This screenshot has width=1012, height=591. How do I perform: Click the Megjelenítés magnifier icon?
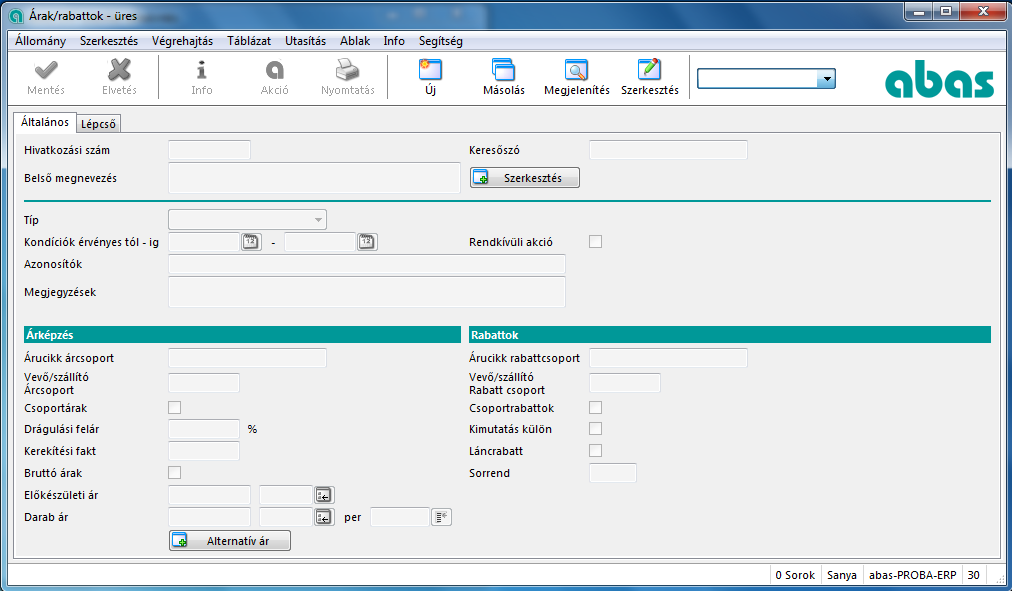(x=576, y=70)
